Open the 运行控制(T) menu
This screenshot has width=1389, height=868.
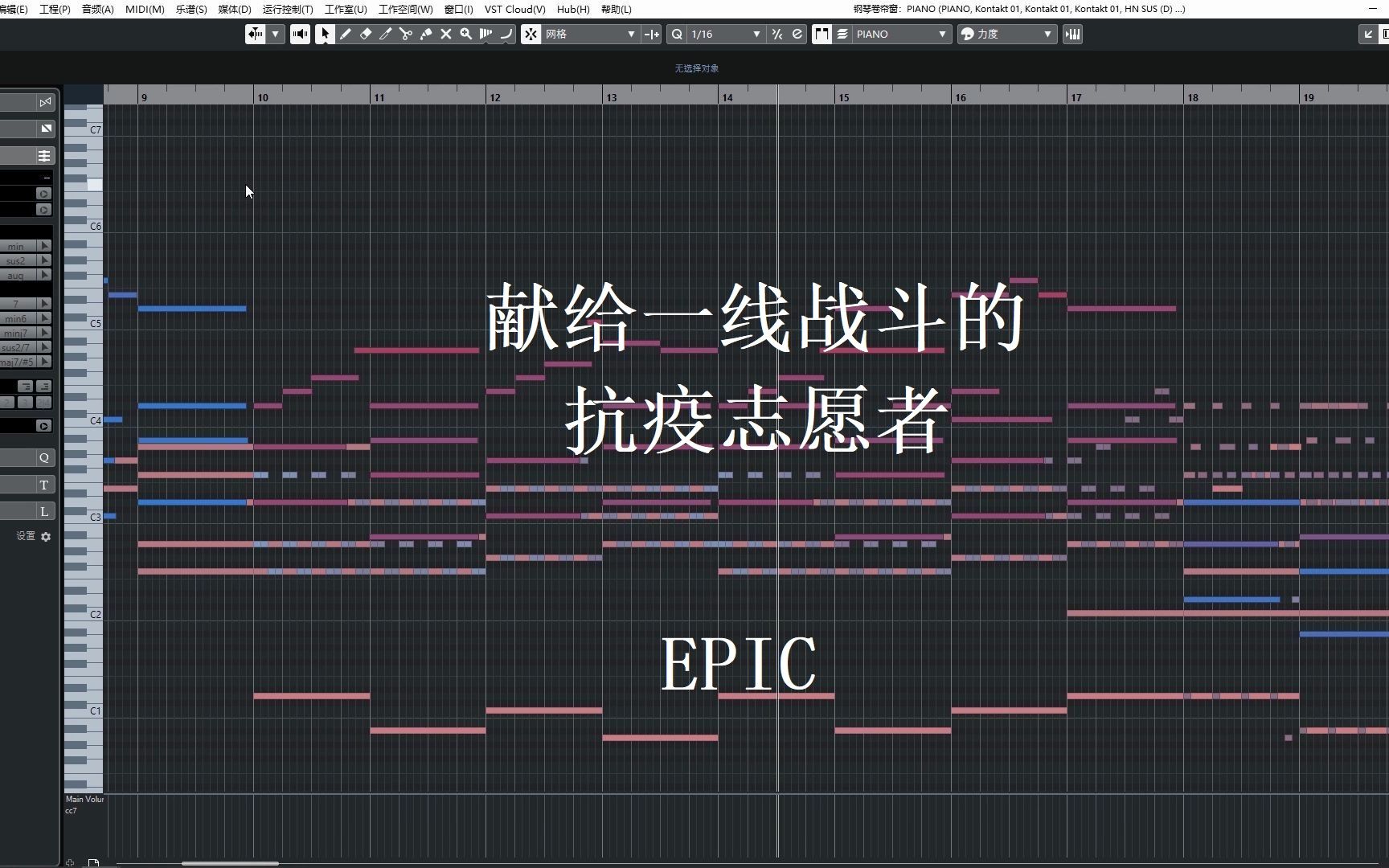tap(288, 9)
